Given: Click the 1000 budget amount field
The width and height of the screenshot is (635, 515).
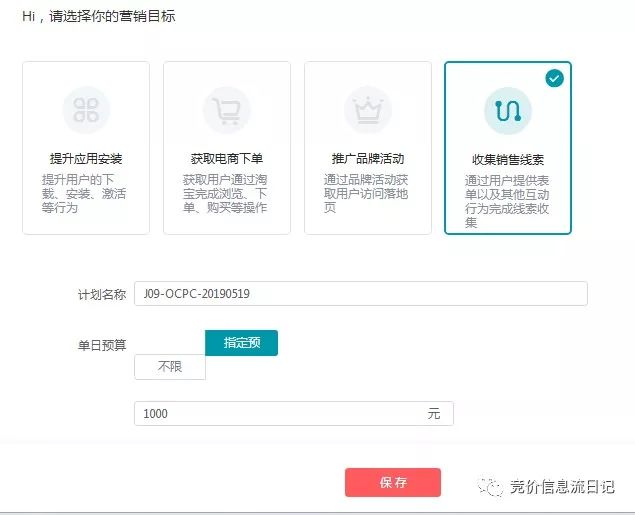Looking at the screenshot, I should (294, 413).
